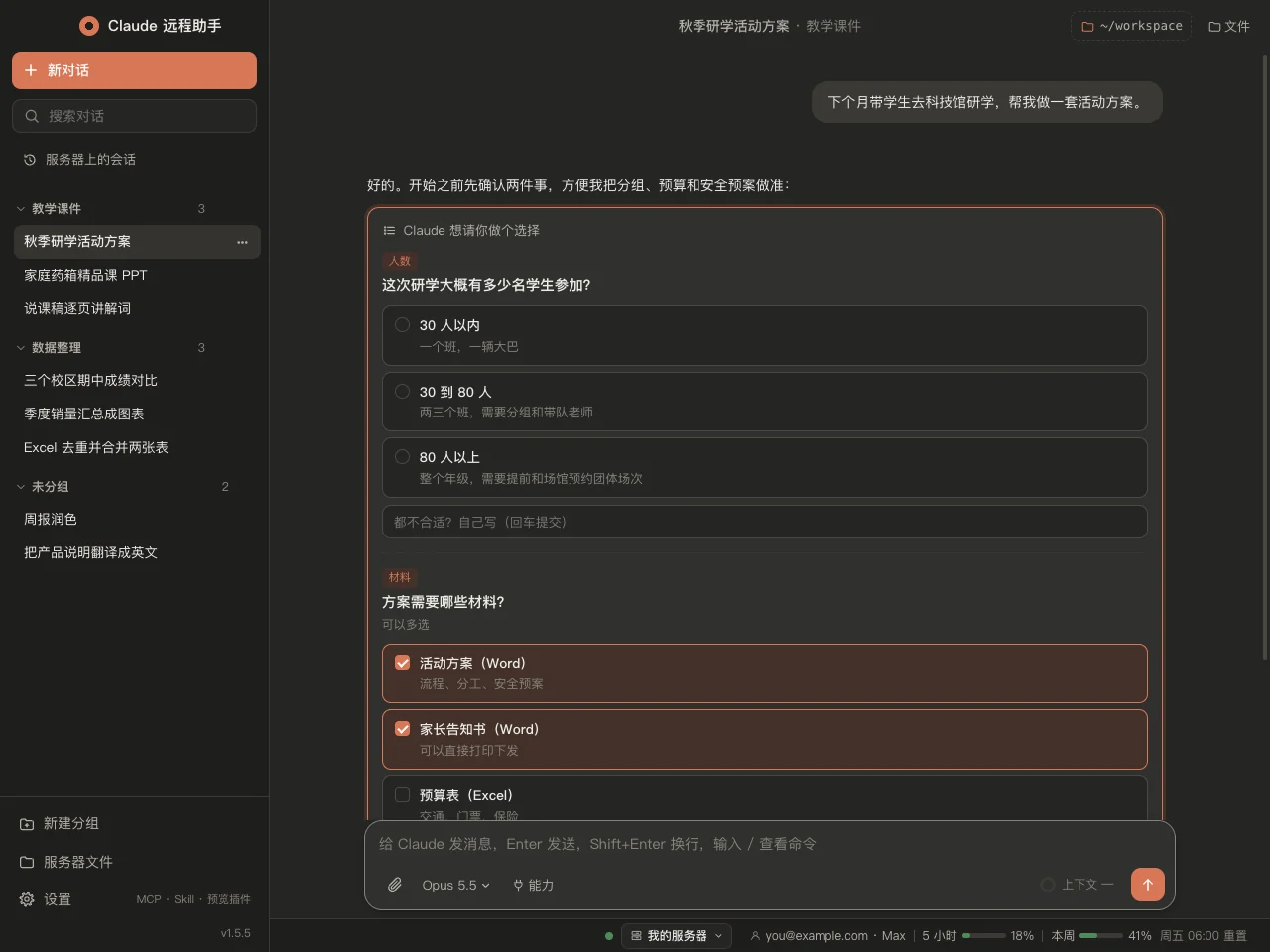Collapse the 教学课件 group
The width and height of the screenshot is (1270, 952).
[21, 209]
